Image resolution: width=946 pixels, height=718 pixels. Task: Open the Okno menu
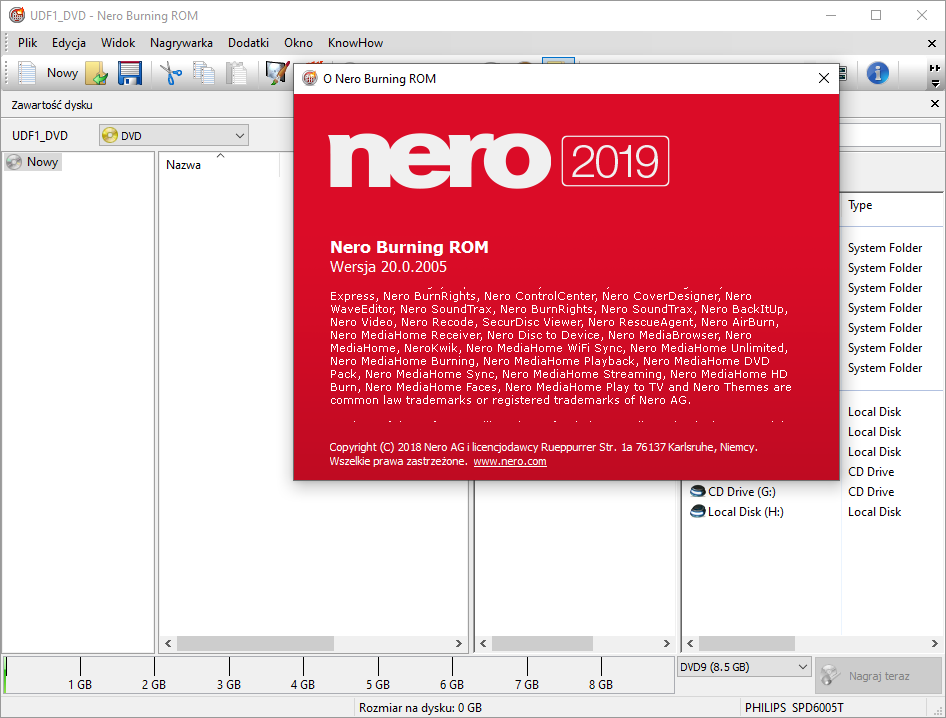pyautogui.click(x=298, y=43)
